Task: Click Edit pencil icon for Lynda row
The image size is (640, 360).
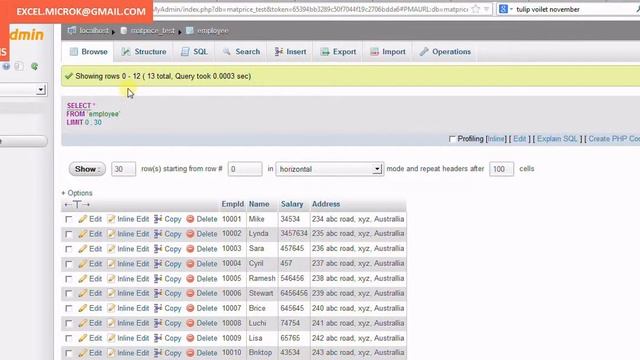Action: [83, 234]
